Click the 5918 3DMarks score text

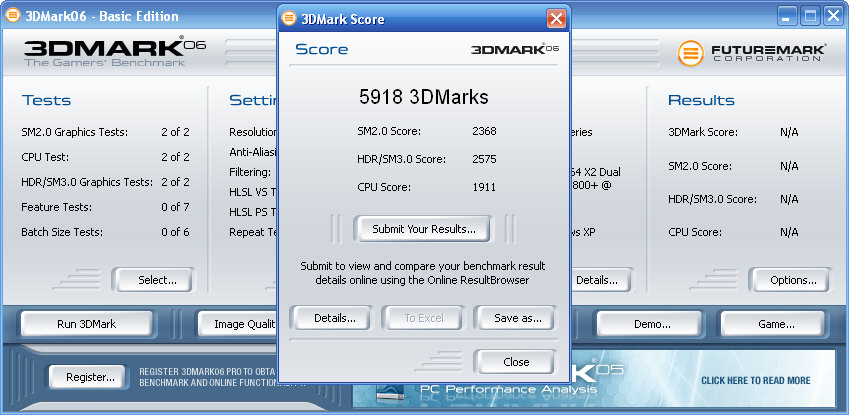coord(423,98)
